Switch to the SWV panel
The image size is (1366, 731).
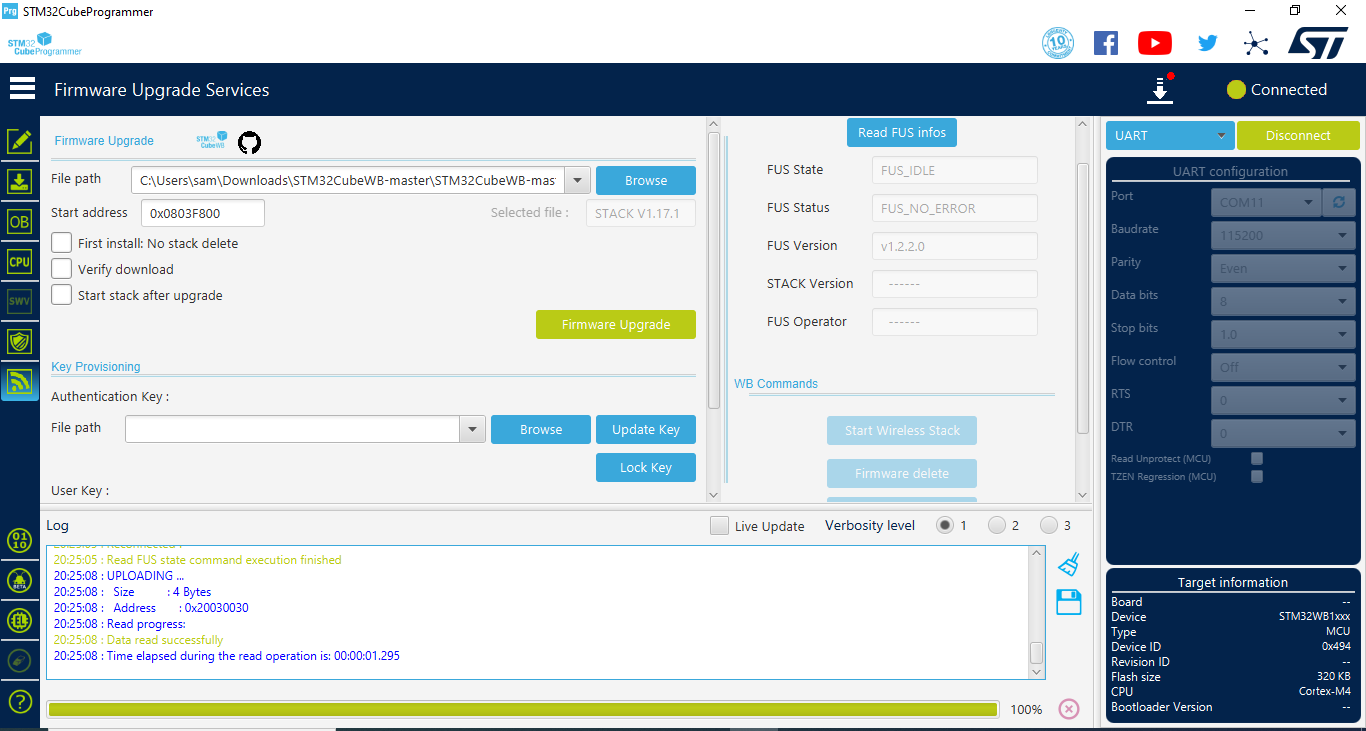(19, 301)
